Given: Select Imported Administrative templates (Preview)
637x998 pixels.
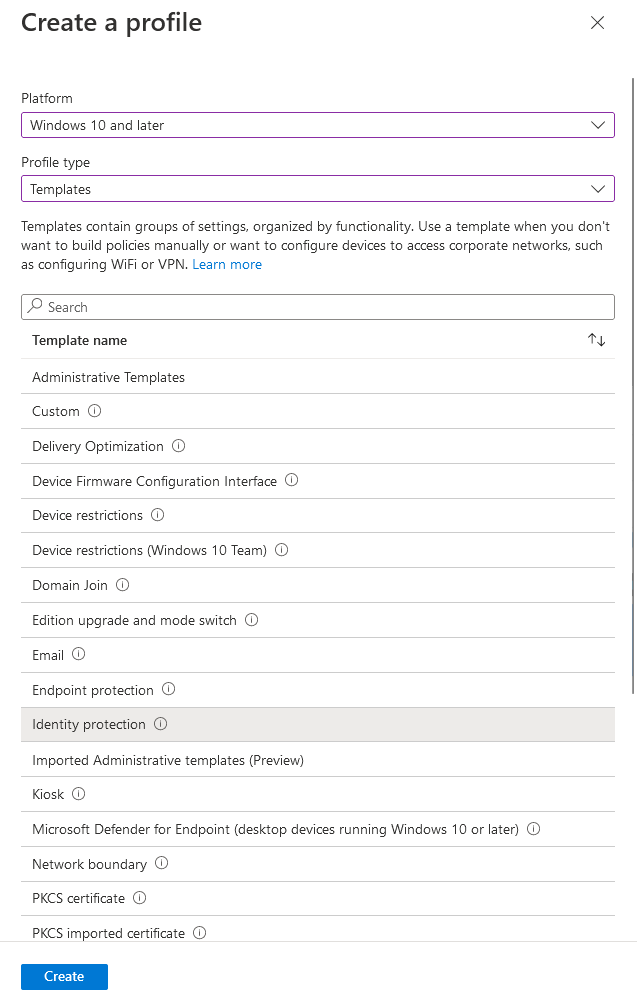Looking at the screenshot, I should pos(168,760).
